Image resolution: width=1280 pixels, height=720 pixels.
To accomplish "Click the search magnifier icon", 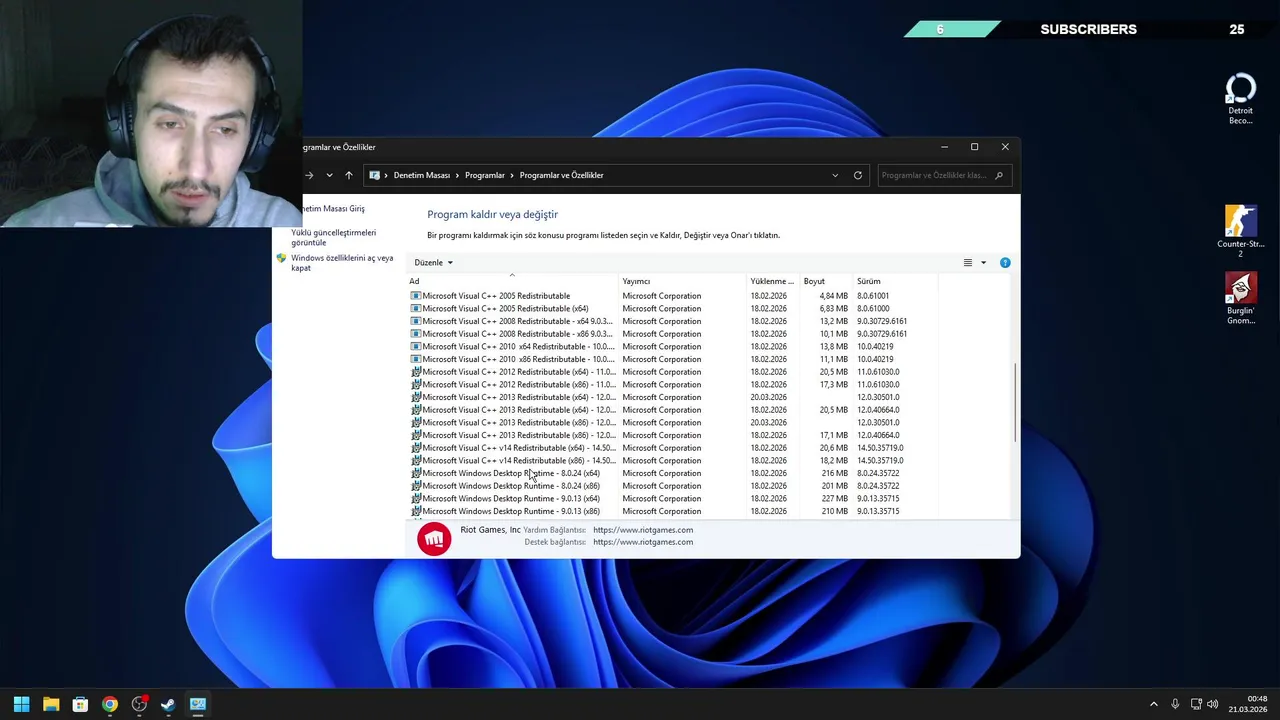I will point(998,175).
